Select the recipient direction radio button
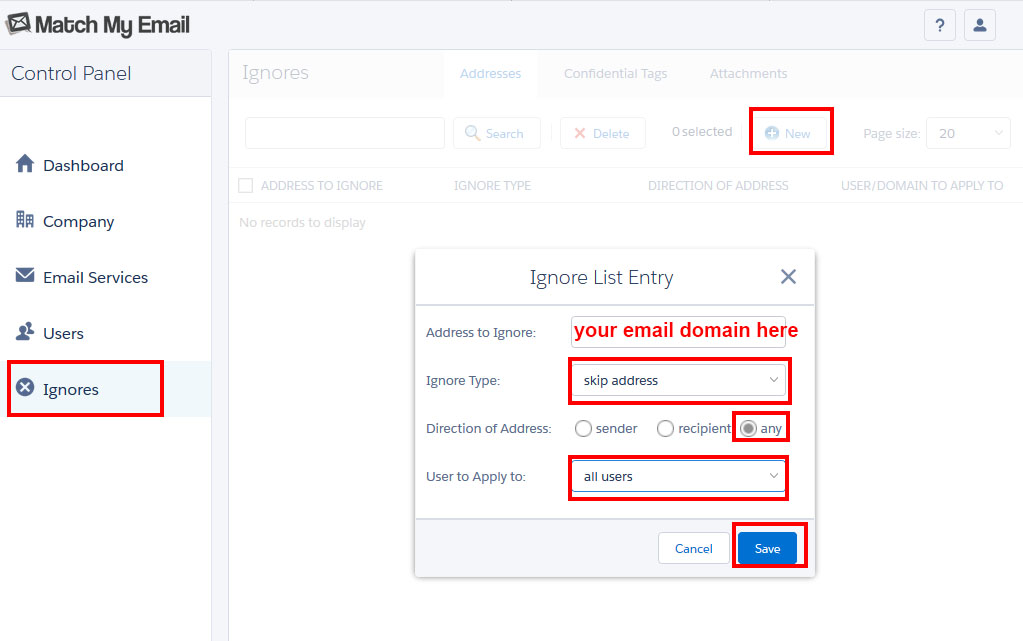Viewport: 1023px width, 641px height. [x=665, y=428]
